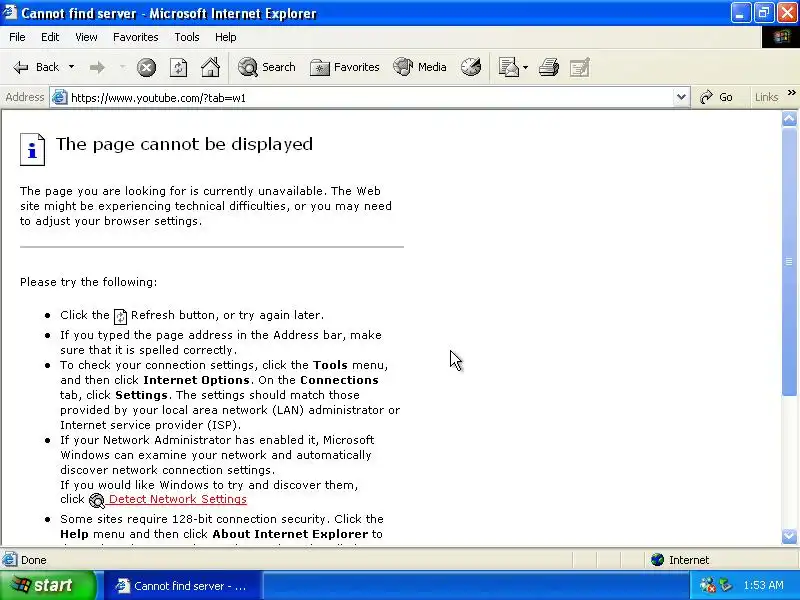The width and height of the screenshot is (800, 600).
Task: Open the Edit menu
Action: pos(50,37)
